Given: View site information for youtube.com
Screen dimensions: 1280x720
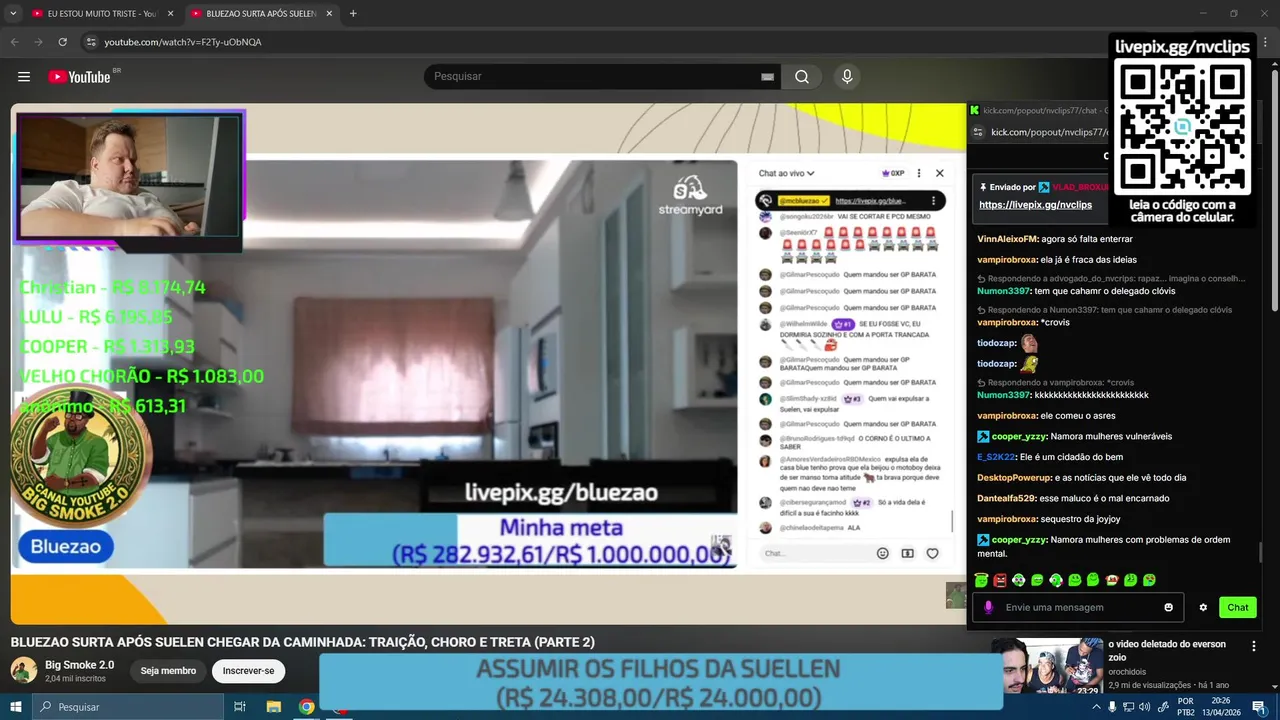Looking at the screenshot, I should 91,42.
